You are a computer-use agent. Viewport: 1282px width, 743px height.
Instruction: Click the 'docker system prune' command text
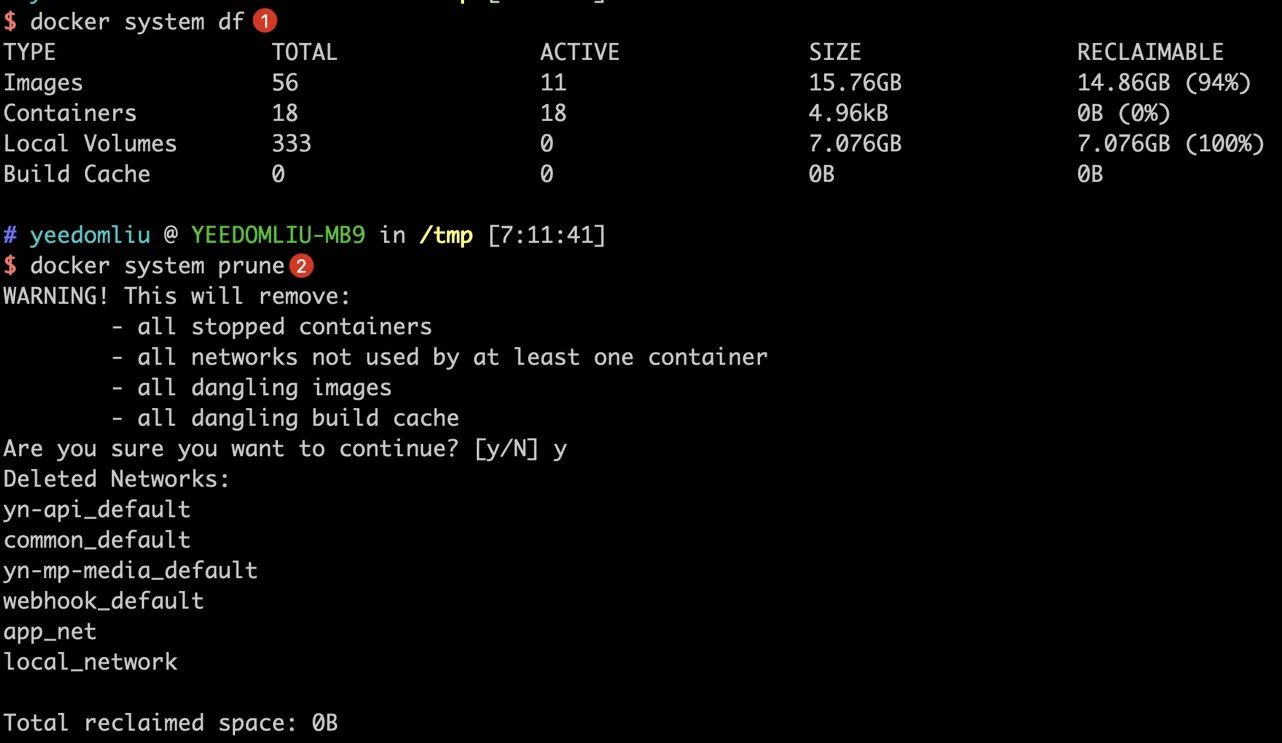(158, 266)
